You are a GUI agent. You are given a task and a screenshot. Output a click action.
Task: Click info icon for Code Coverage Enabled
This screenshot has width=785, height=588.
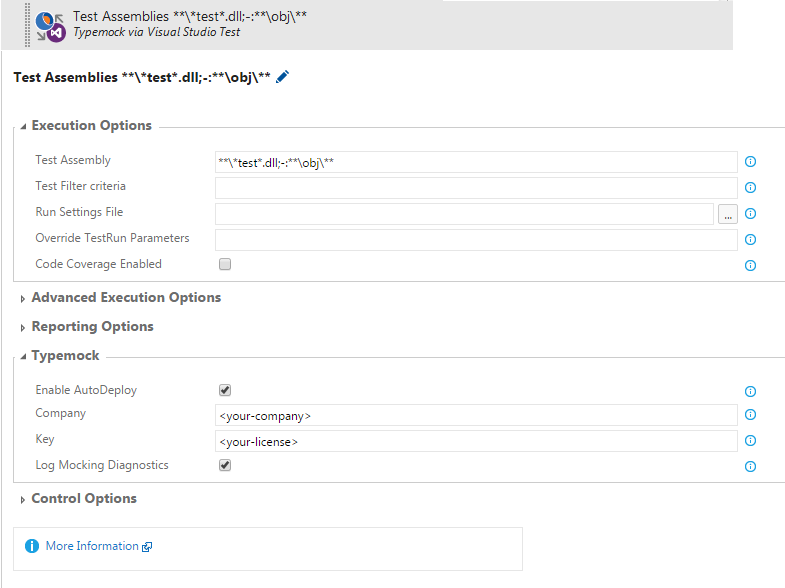click(750, 266)
